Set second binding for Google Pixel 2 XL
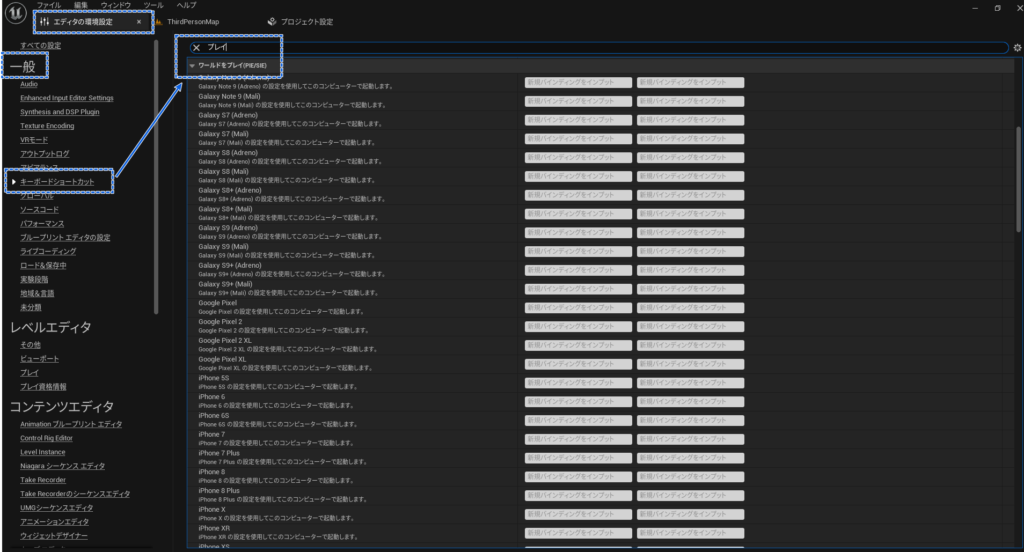The height and width of the screenshot is (552, 1024). click(x=690, y=346)
